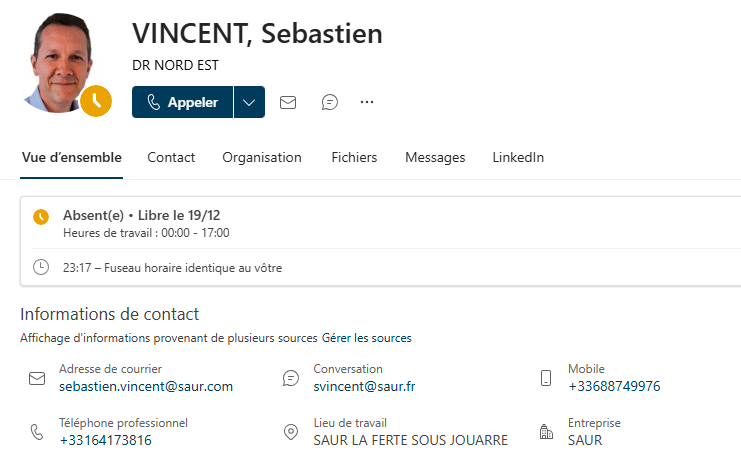741x466 pixels.
Task: Click the Gérer les sources link
Action: [x=366, y=338]
